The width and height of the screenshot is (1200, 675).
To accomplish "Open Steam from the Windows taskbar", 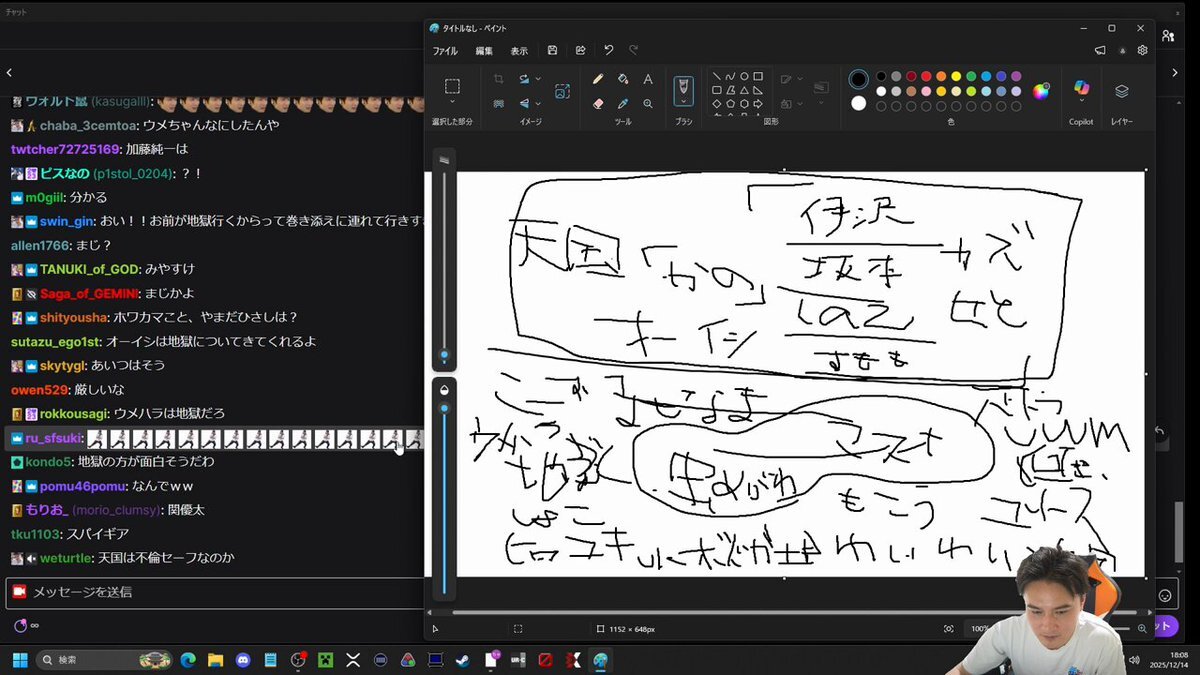I will (x=462, y=660).
